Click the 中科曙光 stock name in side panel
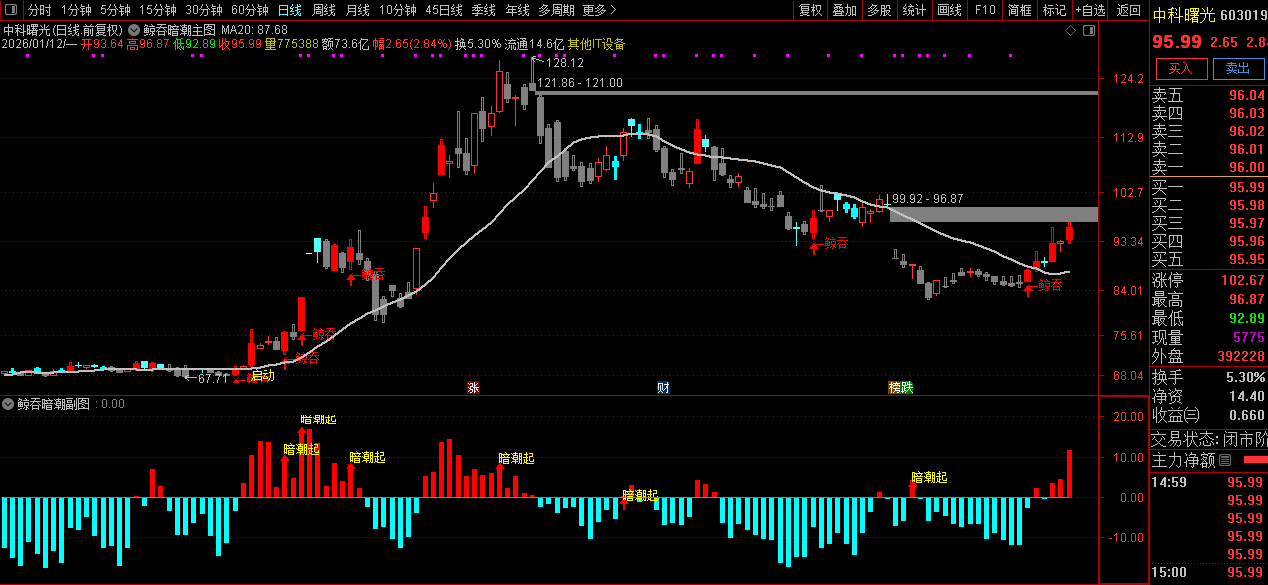This screenshot has height=585, width=1268. tap(1184, 16)
